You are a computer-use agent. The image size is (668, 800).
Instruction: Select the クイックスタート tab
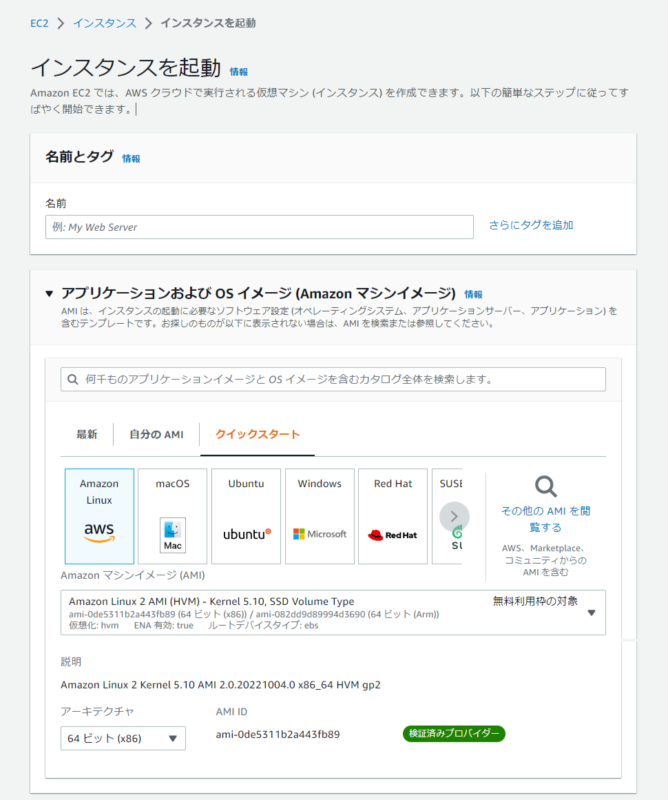pyautogui.click(x=257, y=434)
